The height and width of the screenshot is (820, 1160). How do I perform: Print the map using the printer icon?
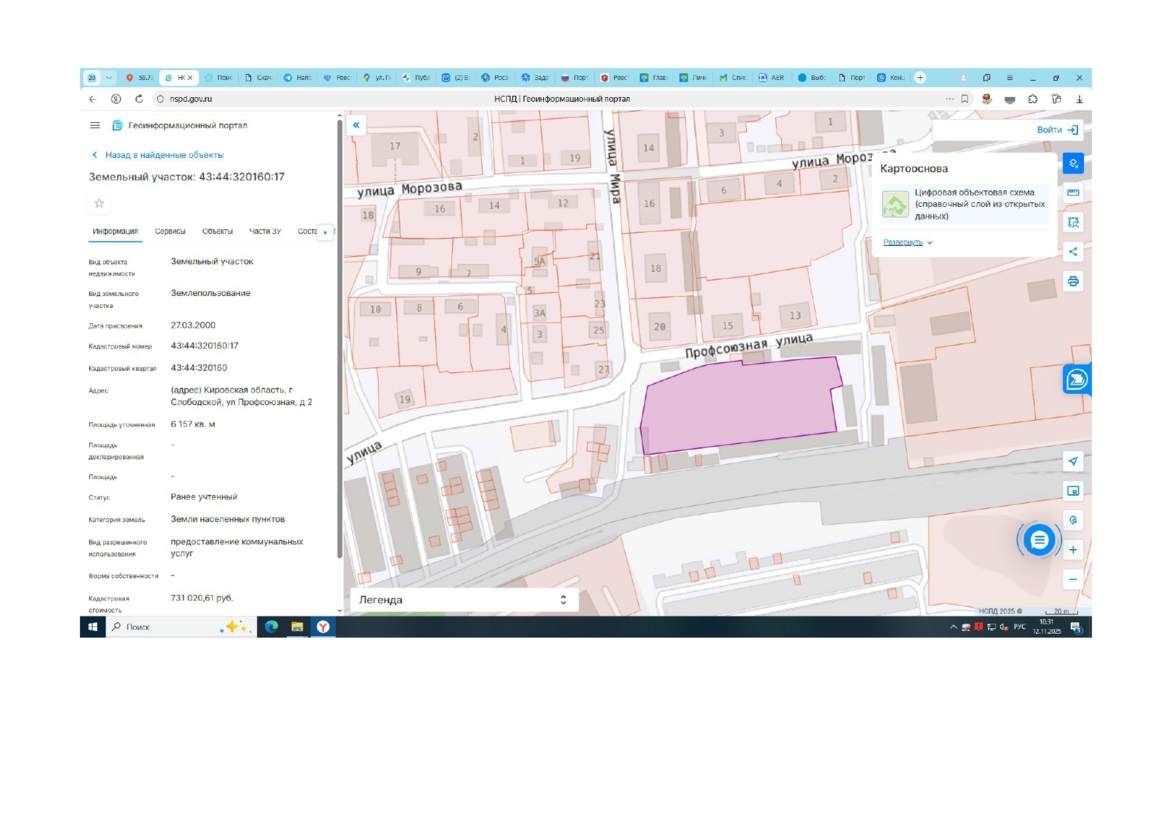pyautogui.click(x=1073, y=281)
